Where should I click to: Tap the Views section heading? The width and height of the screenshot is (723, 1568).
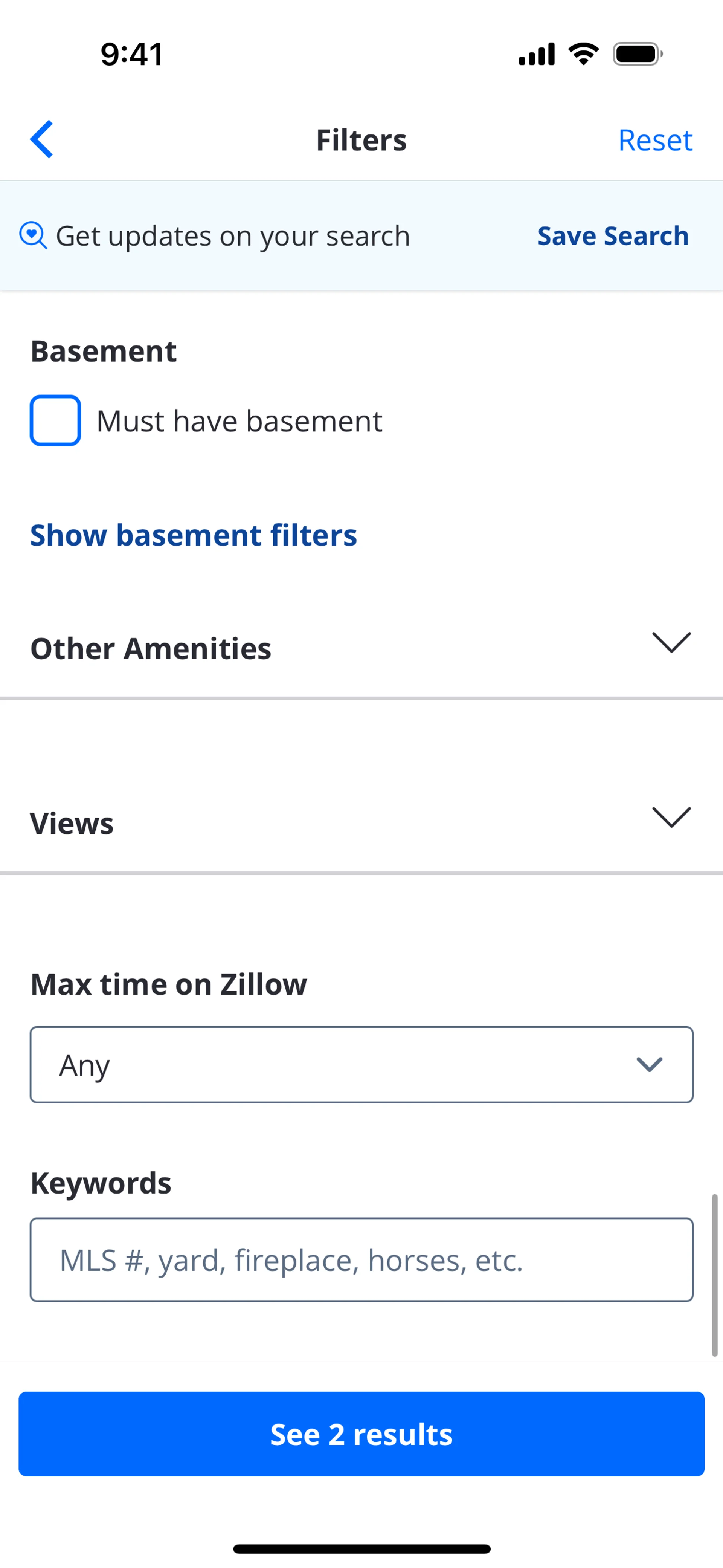(x=72, y=824)
